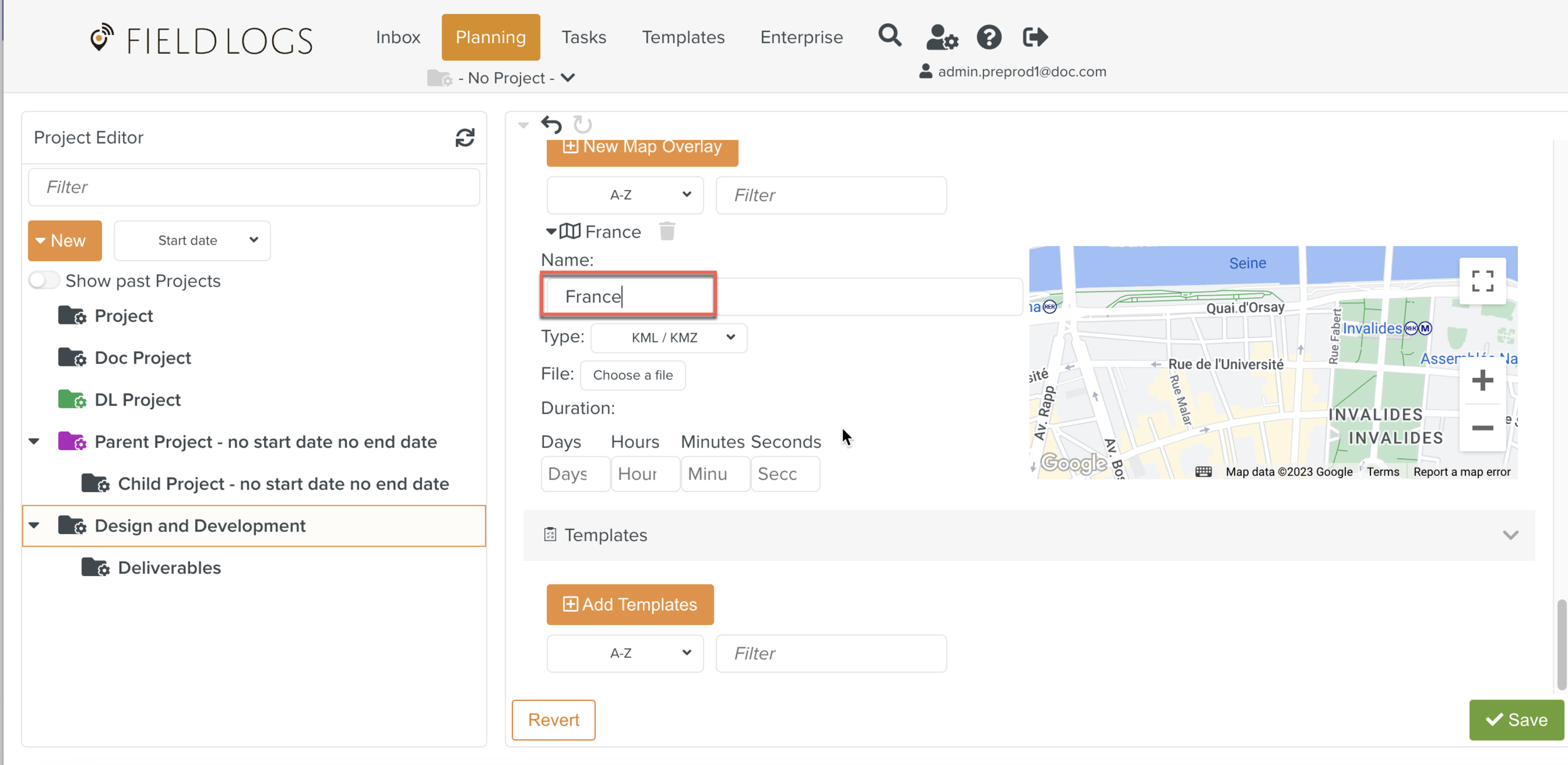
Task: Enter fullscreen map view
Action: [1482, 281]
